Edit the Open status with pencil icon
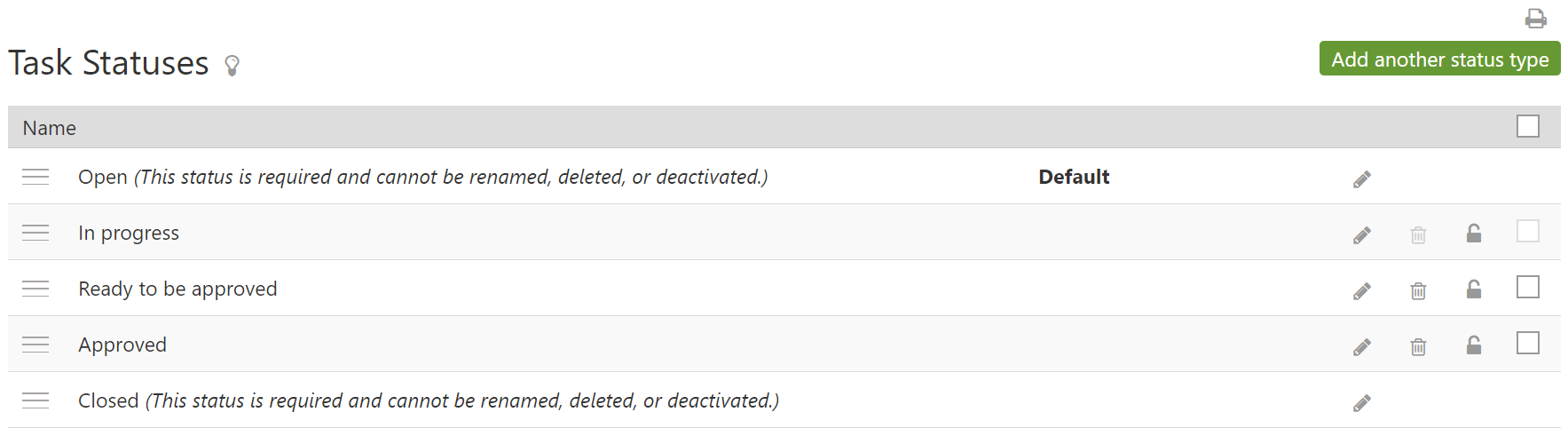 pos(1362,179)
